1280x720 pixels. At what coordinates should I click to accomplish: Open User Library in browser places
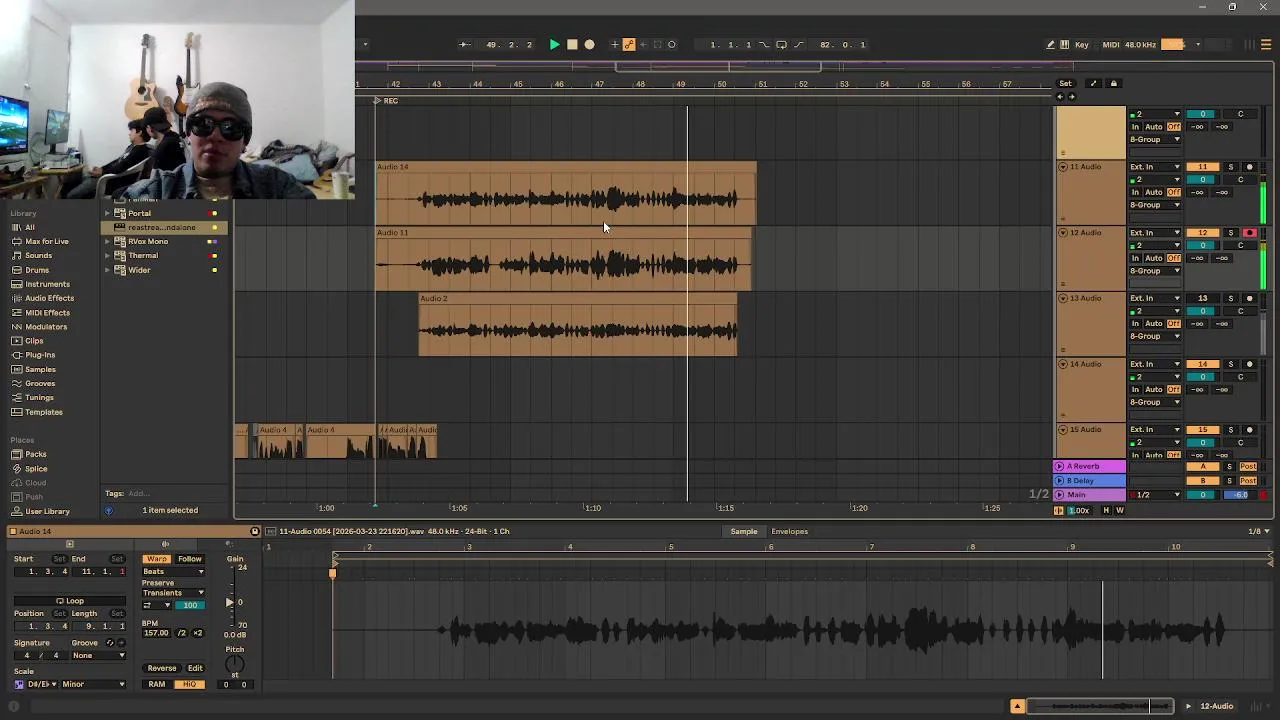(x=47, y=511)
